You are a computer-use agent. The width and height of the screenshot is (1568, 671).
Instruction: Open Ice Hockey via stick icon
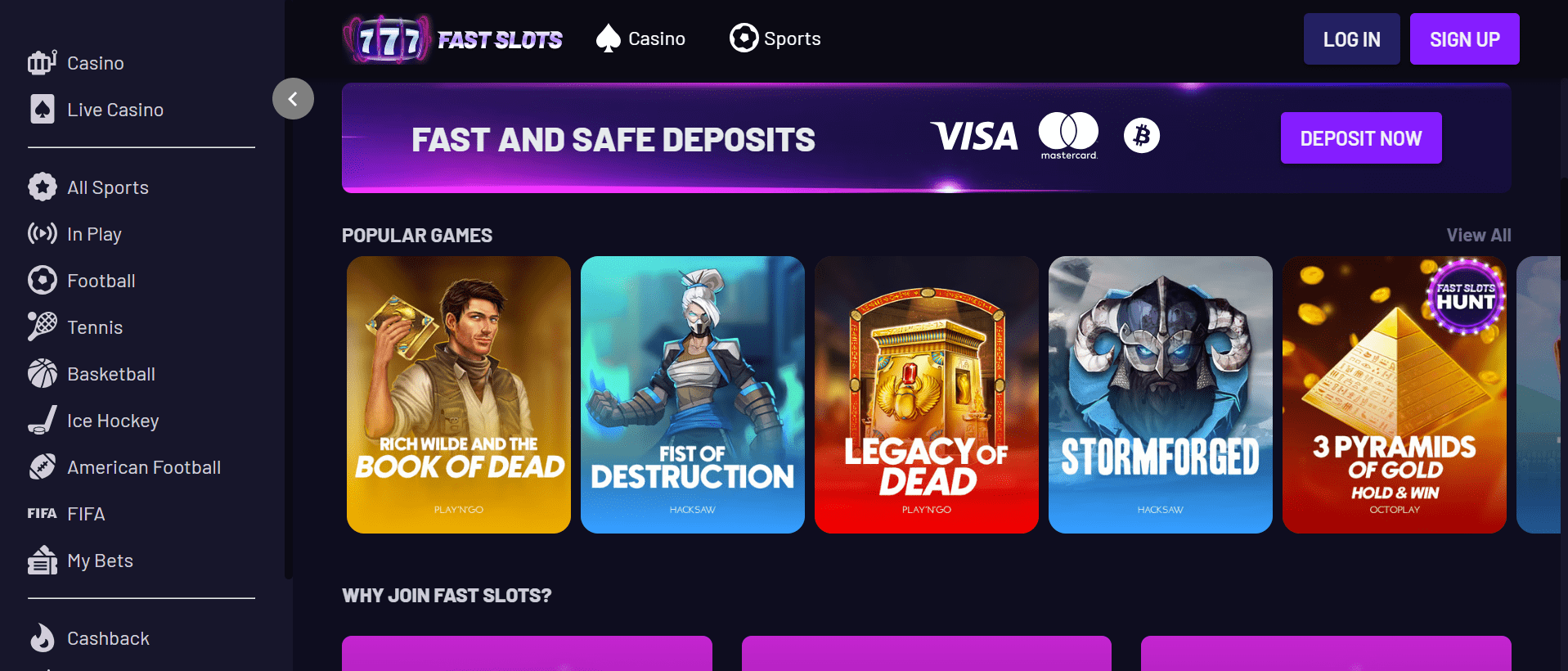(42, 420)
